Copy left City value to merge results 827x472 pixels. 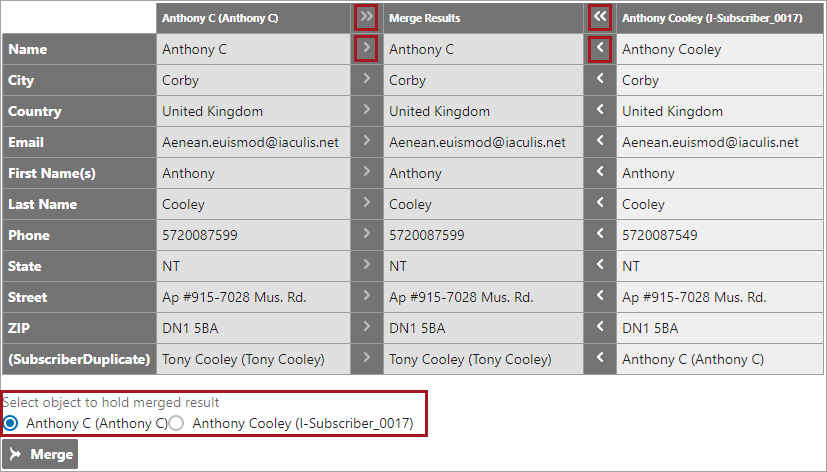pyautogui.click(x=366, y=79)
